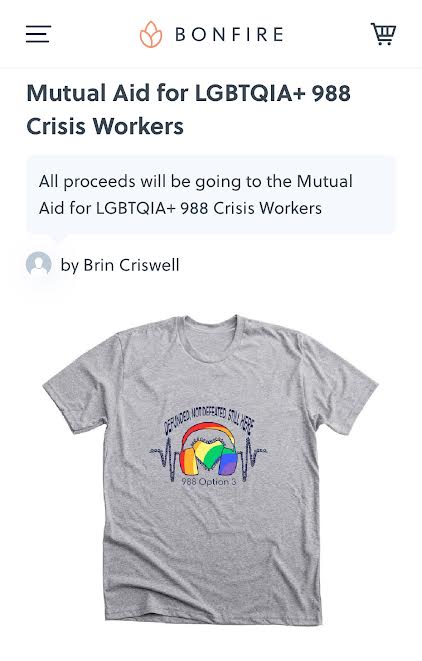Click the BONFIRE wordmark text
This screenshot has width=422, height=661.
coord(229,34)
